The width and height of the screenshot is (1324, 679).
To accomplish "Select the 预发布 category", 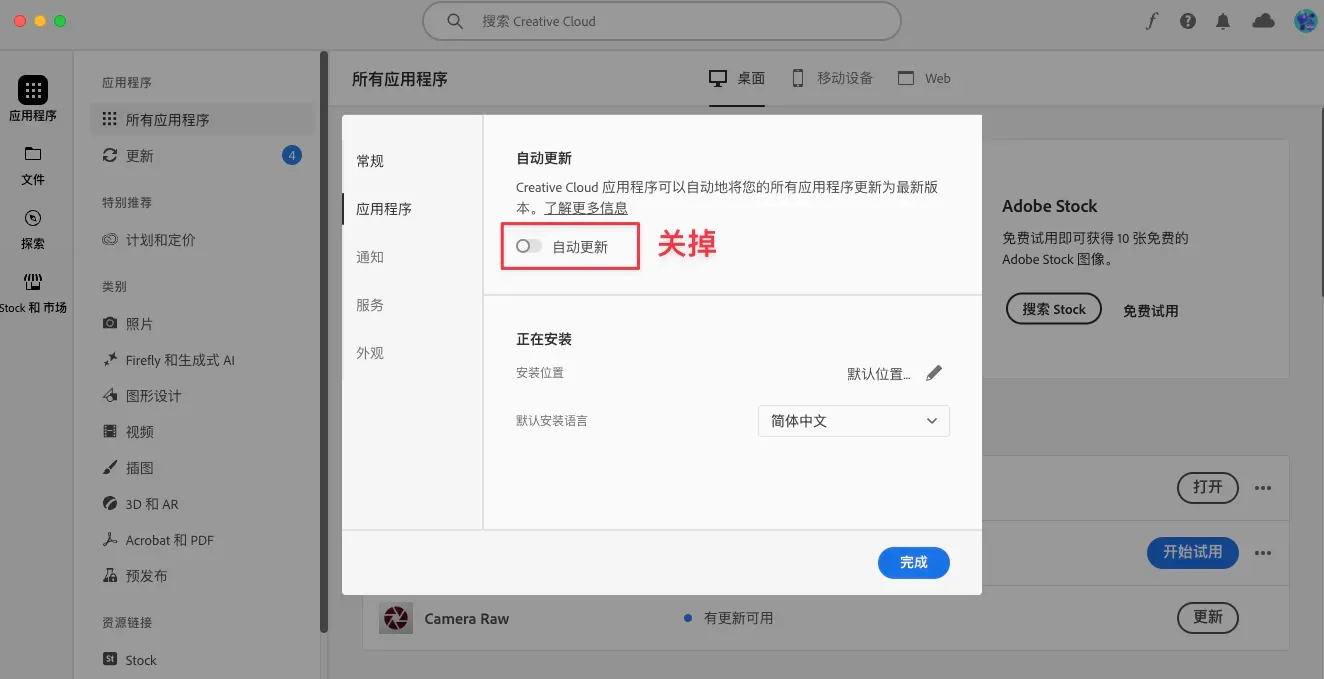I will click(203, 575).
